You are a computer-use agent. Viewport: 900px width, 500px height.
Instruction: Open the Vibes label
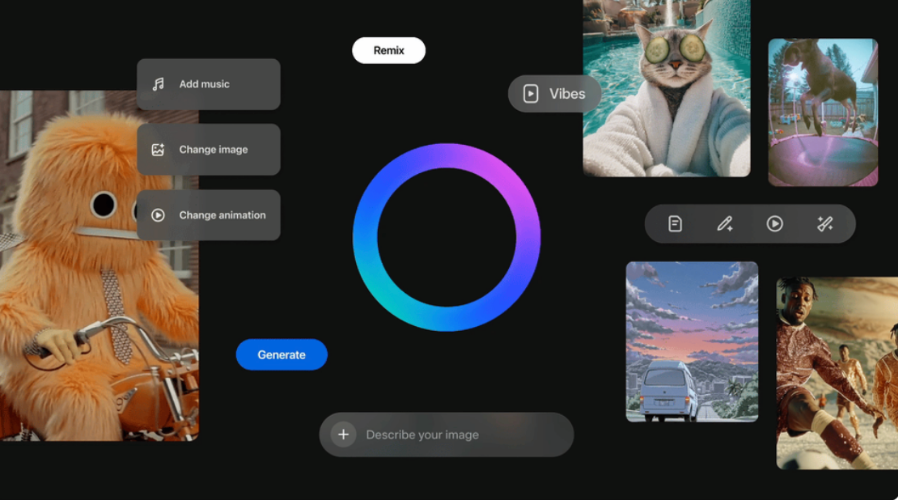567,94
